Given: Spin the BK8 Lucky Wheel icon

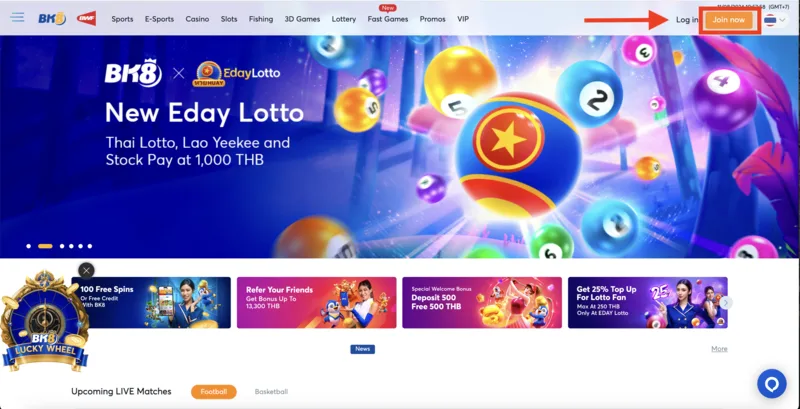Looking at the screenshot, I should tap(45, 322).
